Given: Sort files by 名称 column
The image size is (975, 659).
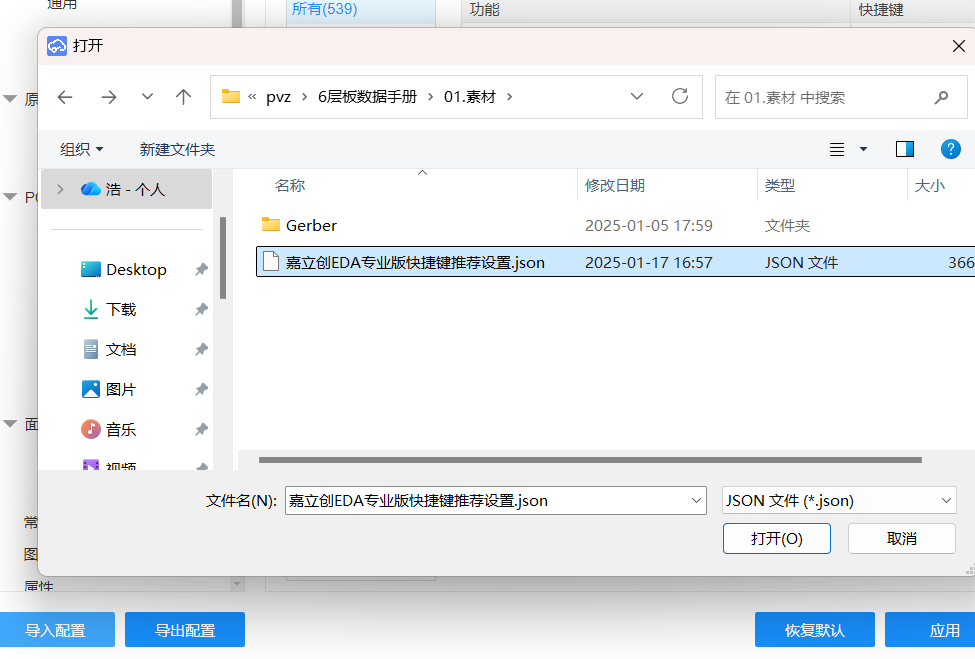Looking at the screenshot, I should pyautogui.click(x=290, y=185).
